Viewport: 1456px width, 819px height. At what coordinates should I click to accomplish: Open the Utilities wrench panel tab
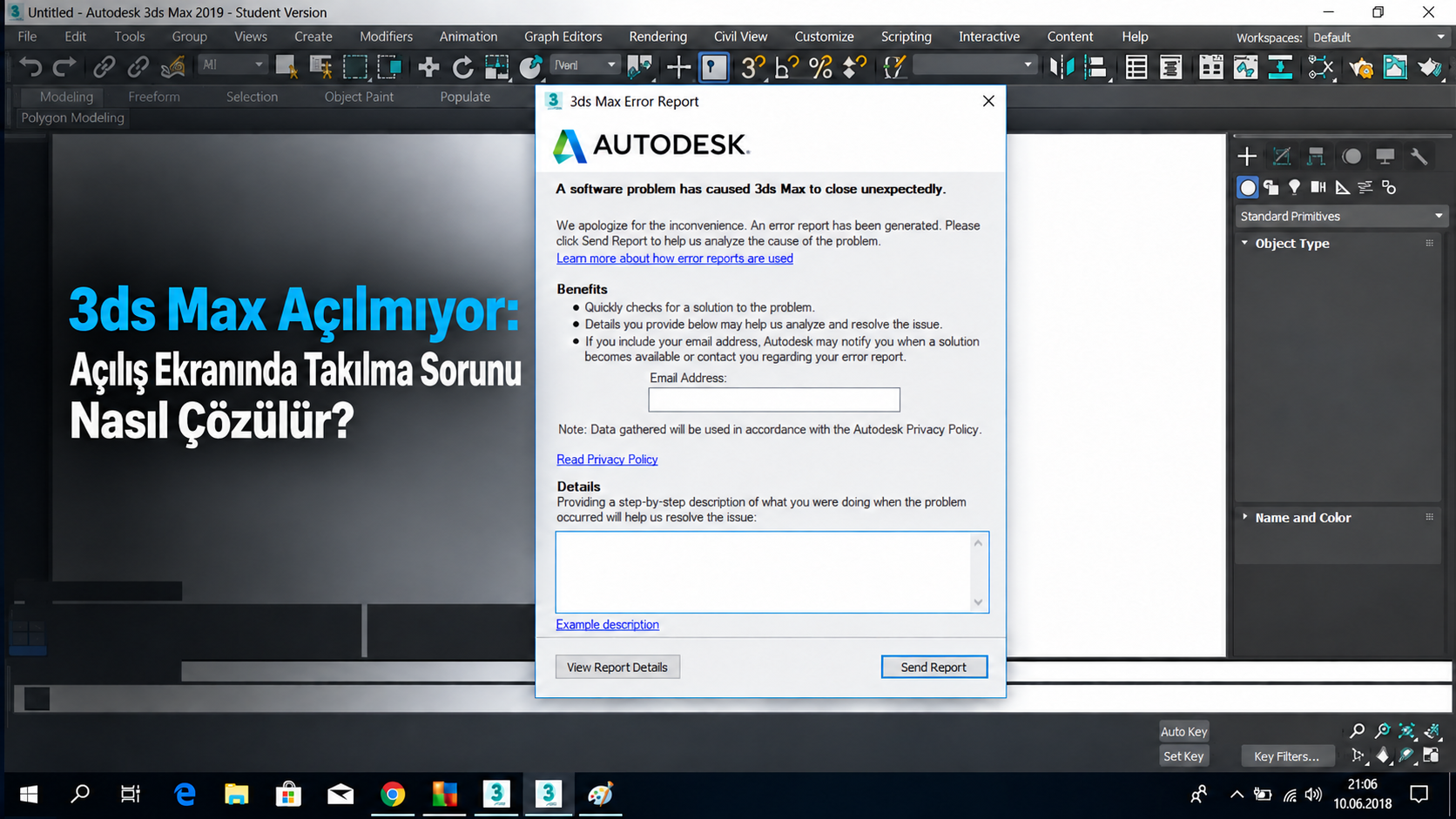pos(1419,156)
